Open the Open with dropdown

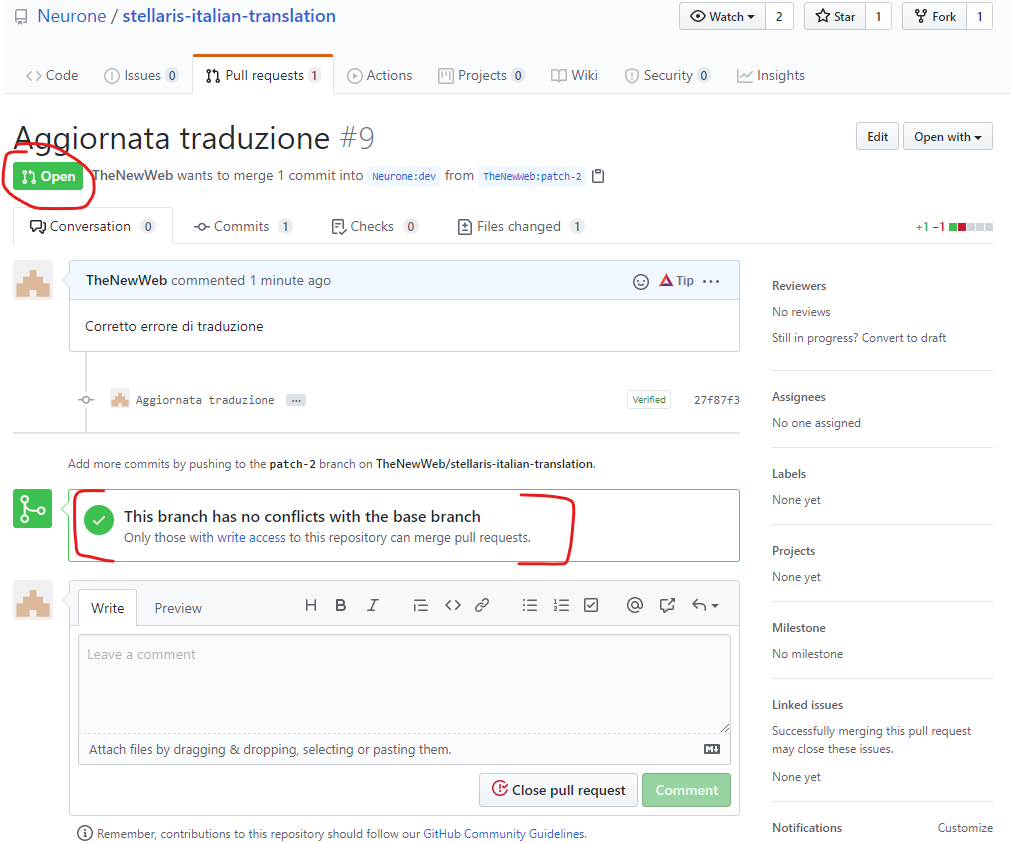tap(948, 137)
